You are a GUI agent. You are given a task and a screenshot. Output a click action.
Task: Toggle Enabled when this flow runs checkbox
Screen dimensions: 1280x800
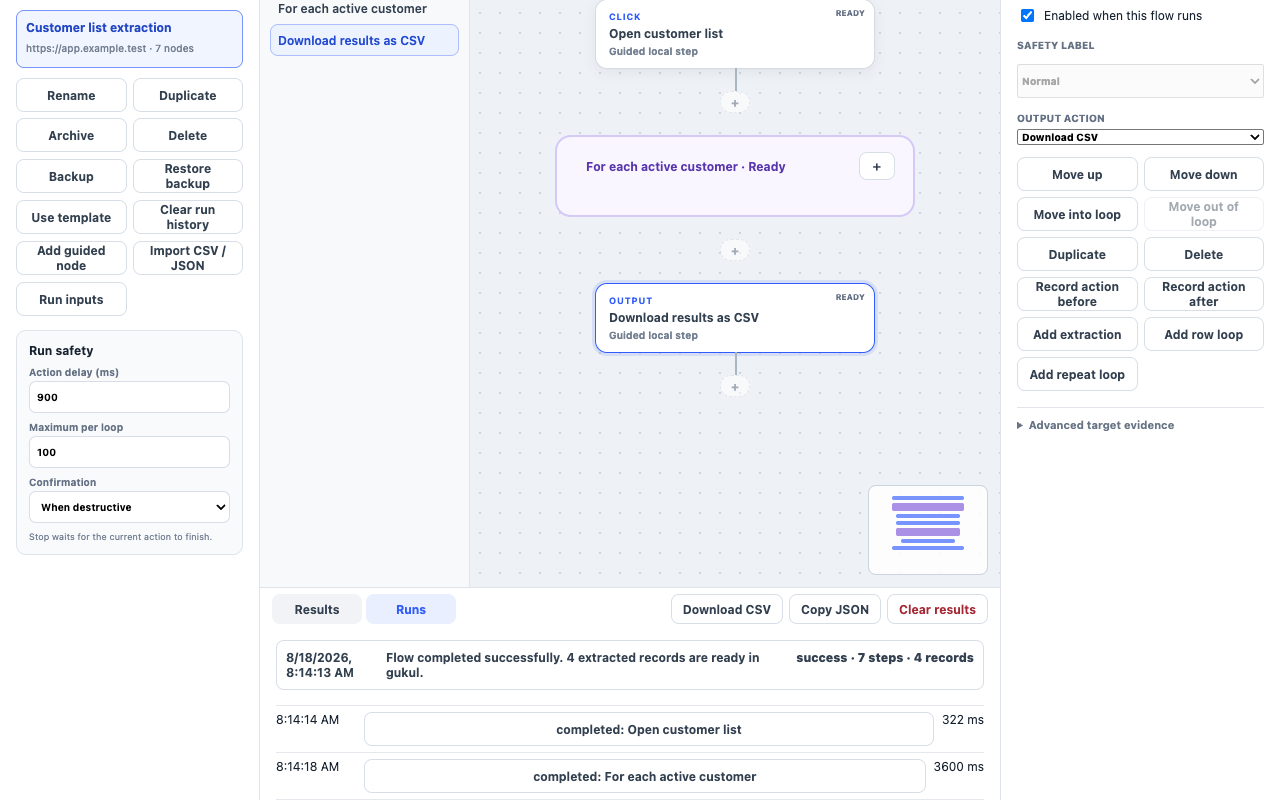1027,15
